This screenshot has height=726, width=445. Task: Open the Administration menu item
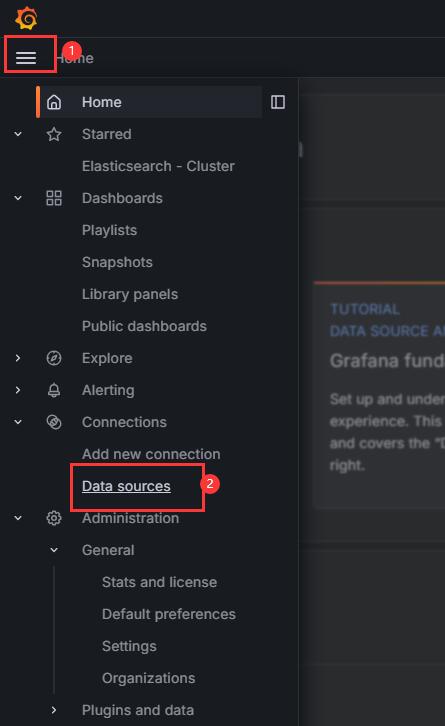pos(130,518)
